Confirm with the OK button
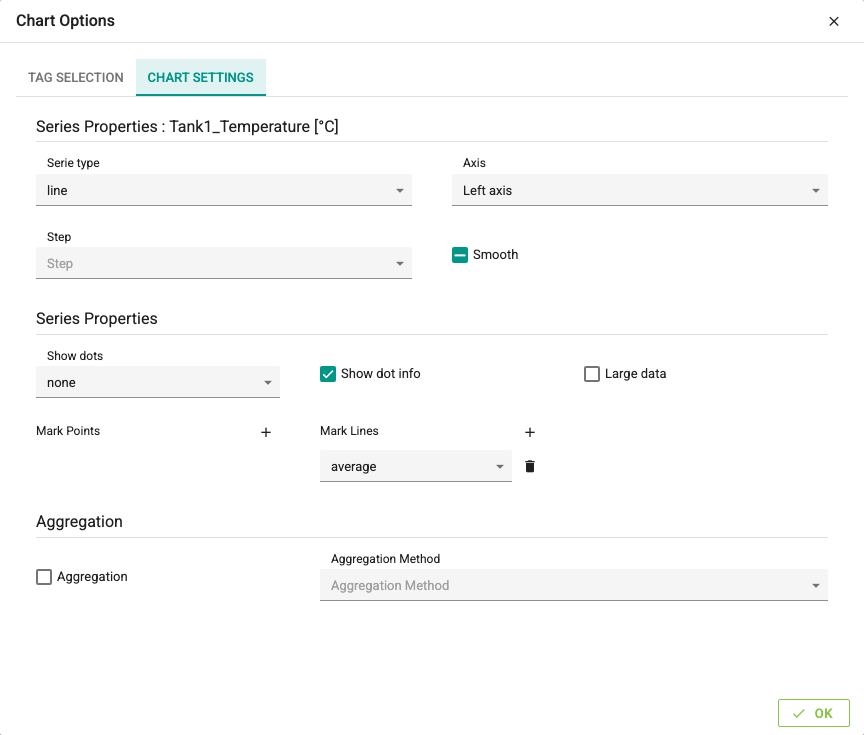The width and height of the screenshot is (864, 735). 813,713
